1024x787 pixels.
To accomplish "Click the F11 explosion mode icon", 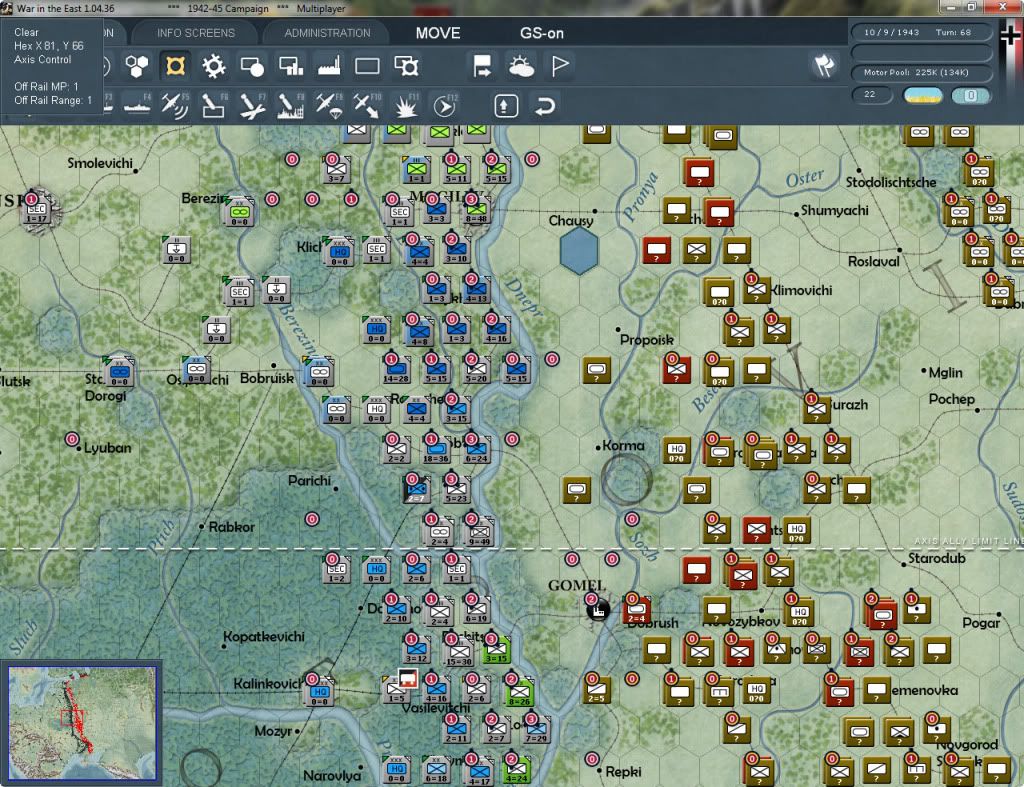I will (406, 106).
